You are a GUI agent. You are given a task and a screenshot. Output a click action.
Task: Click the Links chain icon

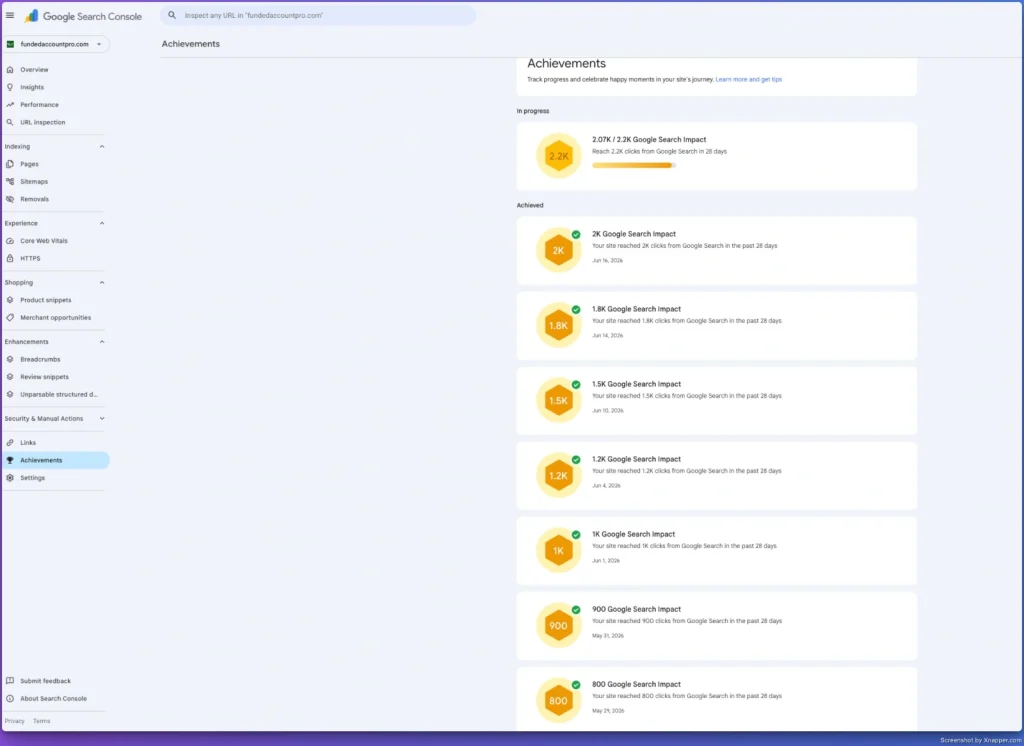10,443
